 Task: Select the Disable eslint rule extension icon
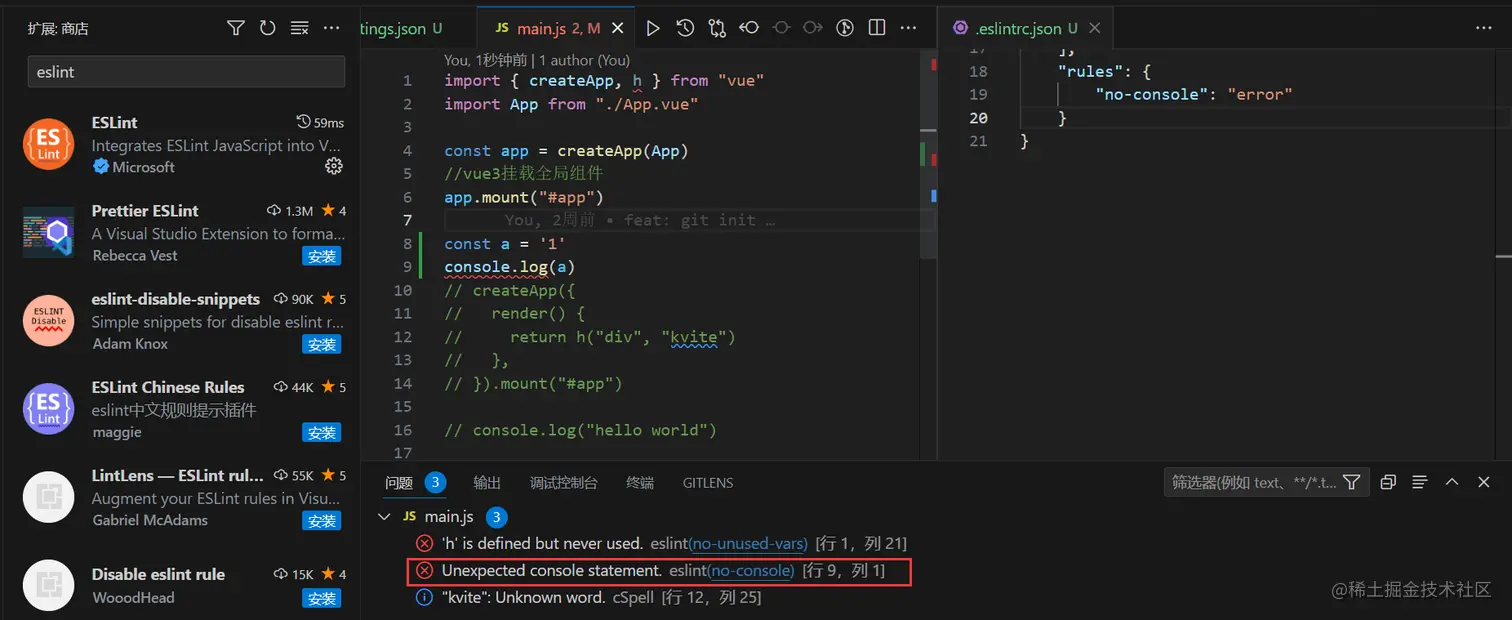click(48, 585)
